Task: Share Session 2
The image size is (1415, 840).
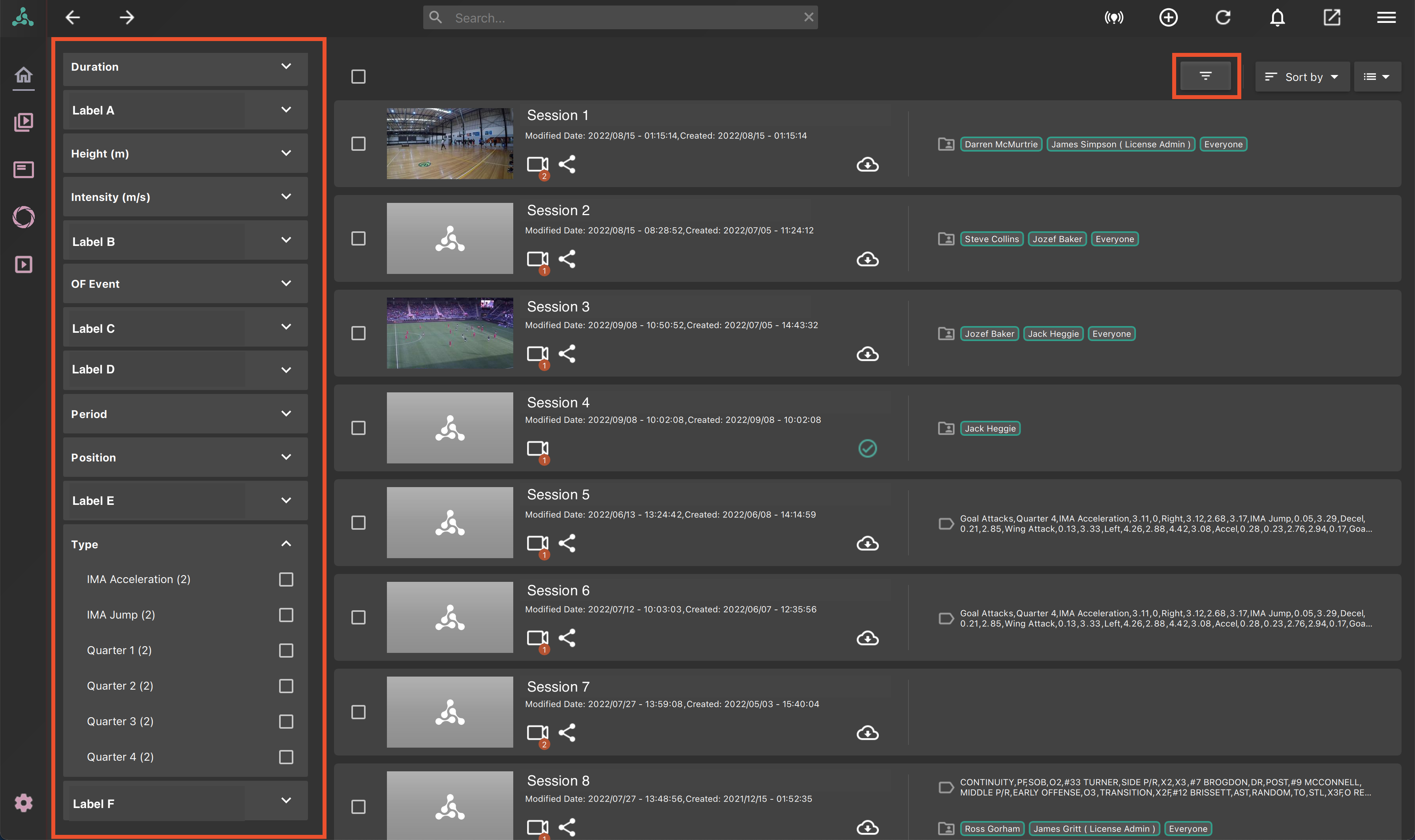Action: point(567,259)
